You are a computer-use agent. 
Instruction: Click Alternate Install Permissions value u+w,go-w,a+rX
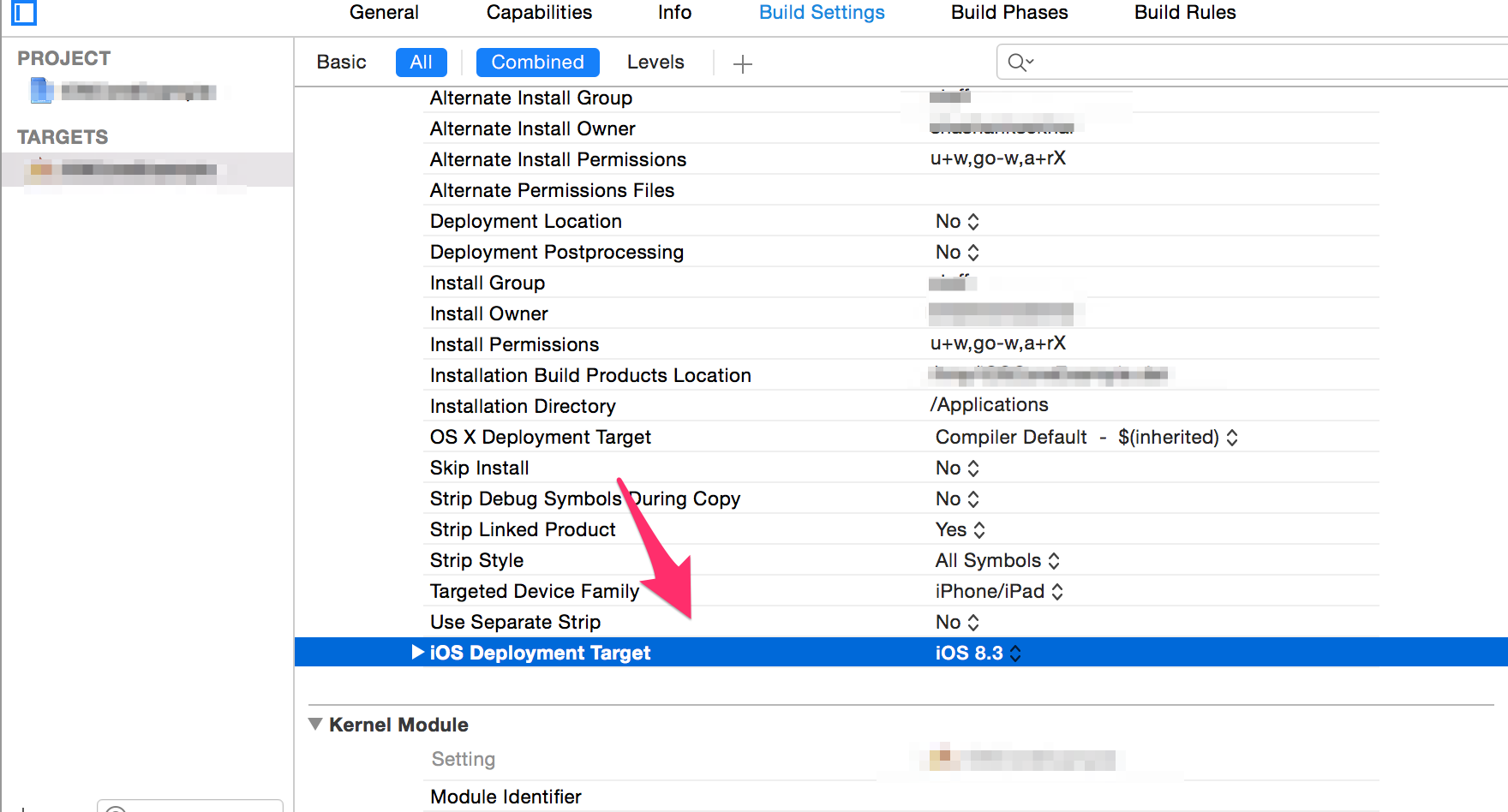(x=998, y=158)
